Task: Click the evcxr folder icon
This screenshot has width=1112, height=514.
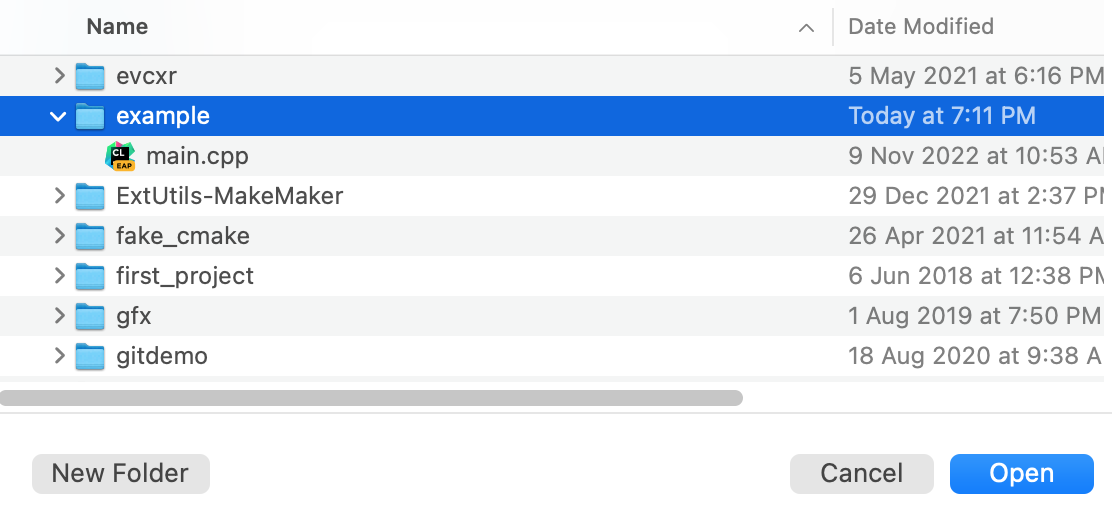Action: click(90, 76)
